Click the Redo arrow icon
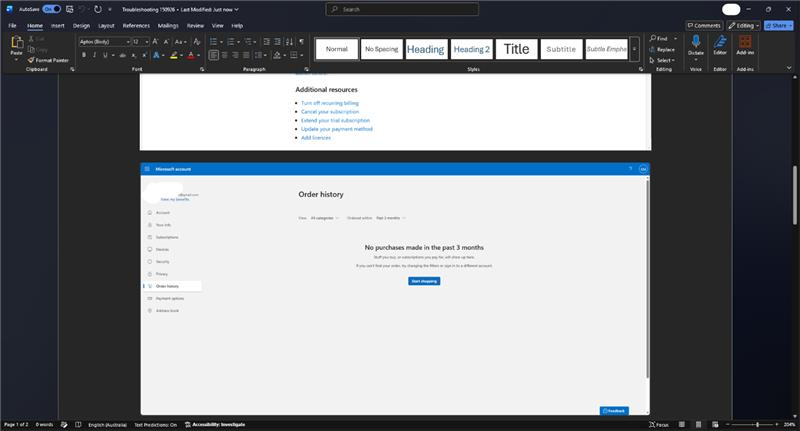 (98, 9)
